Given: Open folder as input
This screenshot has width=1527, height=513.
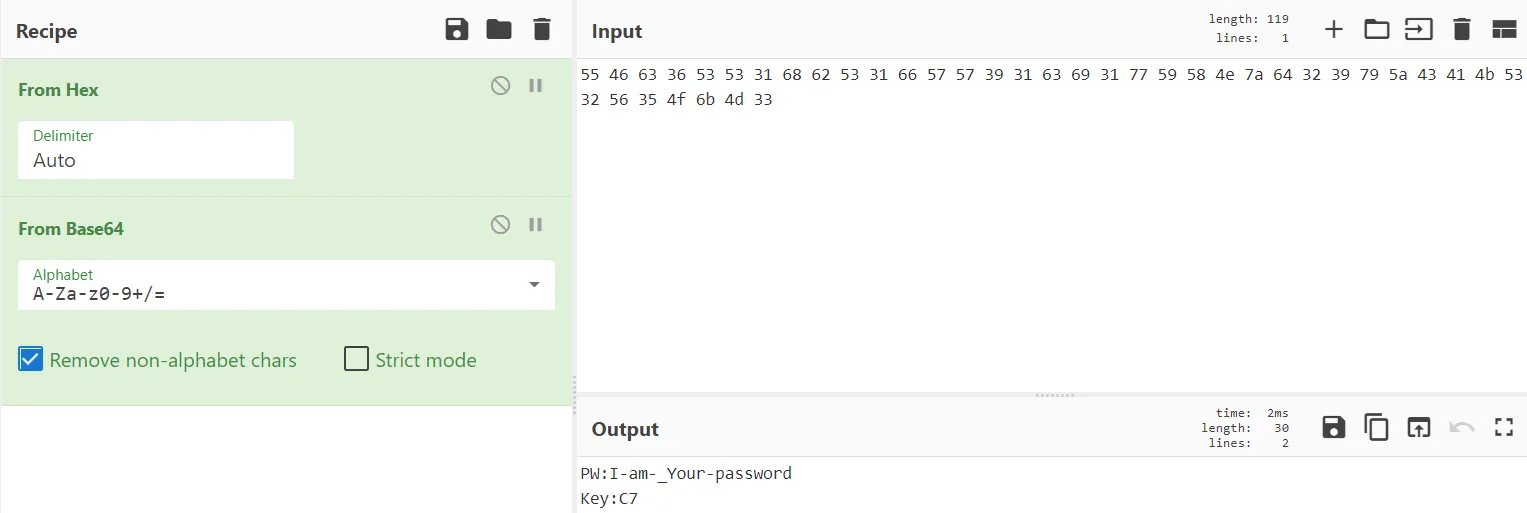Looking at the screenshot, I should click(1377, 30).
